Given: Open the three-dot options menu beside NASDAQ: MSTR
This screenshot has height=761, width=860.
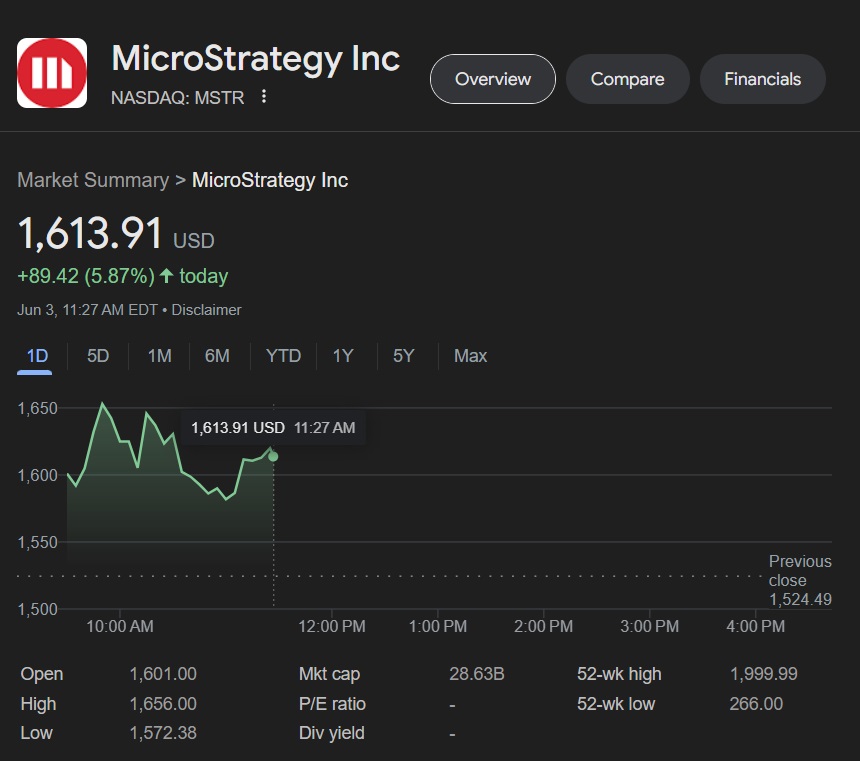Looking at the screenshot, I should (x=263, y=97).
